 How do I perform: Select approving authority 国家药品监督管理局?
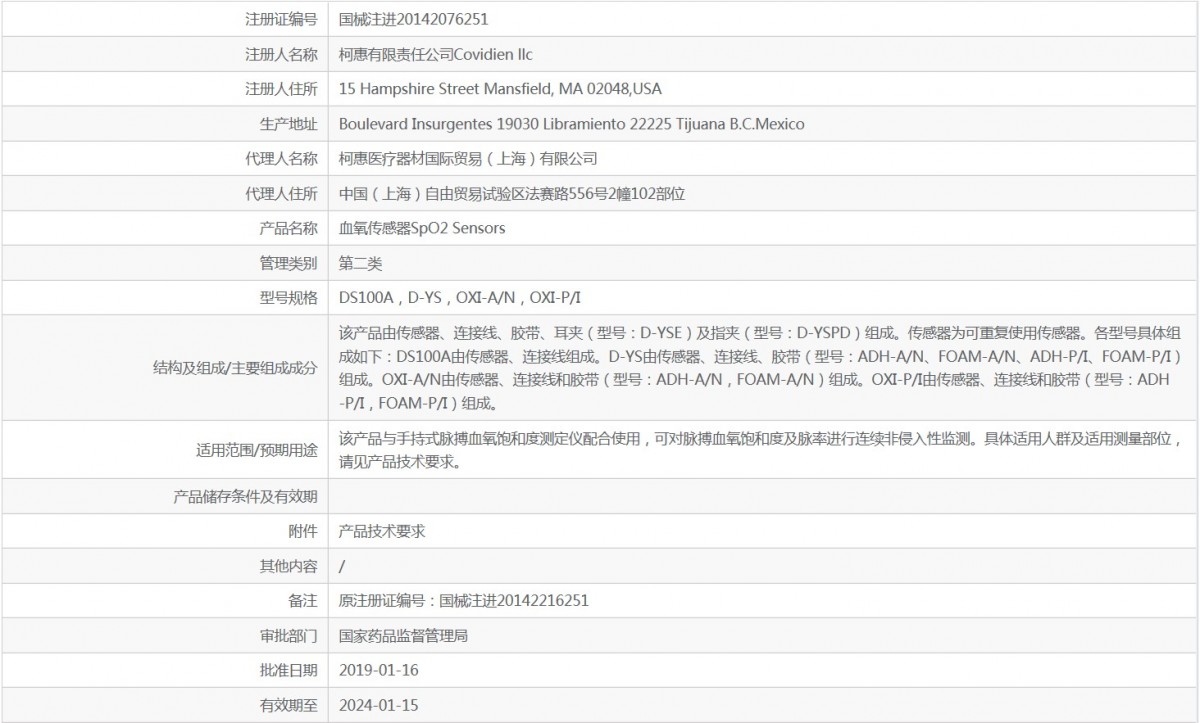tap(404, 635)
